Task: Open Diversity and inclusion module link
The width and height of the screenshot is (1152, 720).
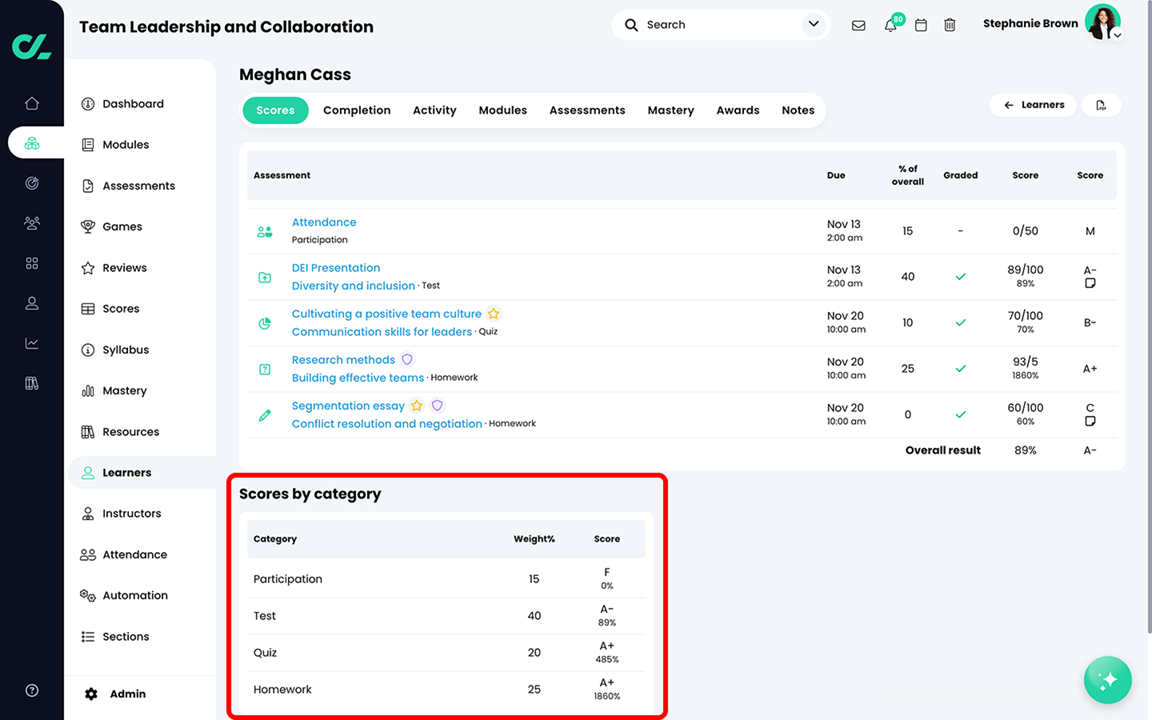Action: [x=353, y=286]
